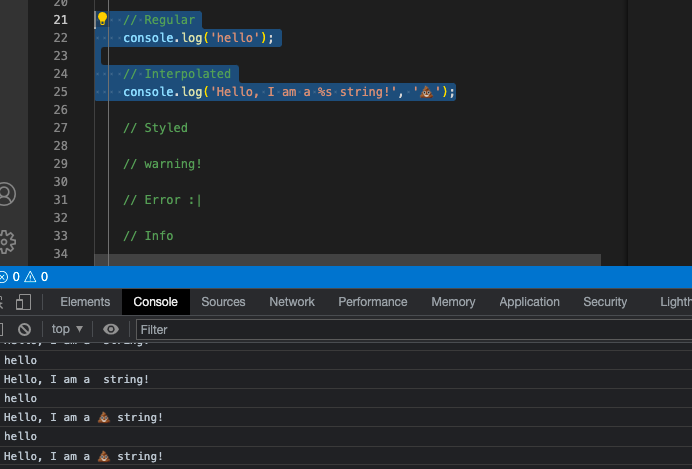The image size is (692, 469).
Task: Select the Security tab
Action: (605, 302)
